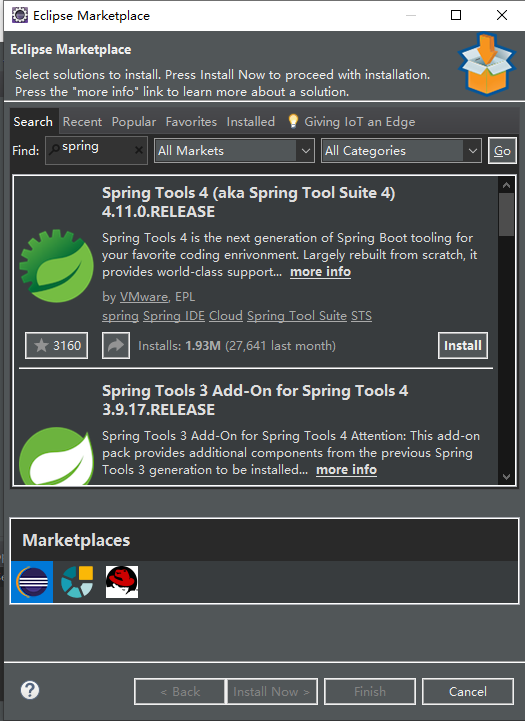Image resolution: width=525 pixels, height=721 pixels.
Task: Favorite Spring Tools 4 with star 3160
Action: coord(57,345)
